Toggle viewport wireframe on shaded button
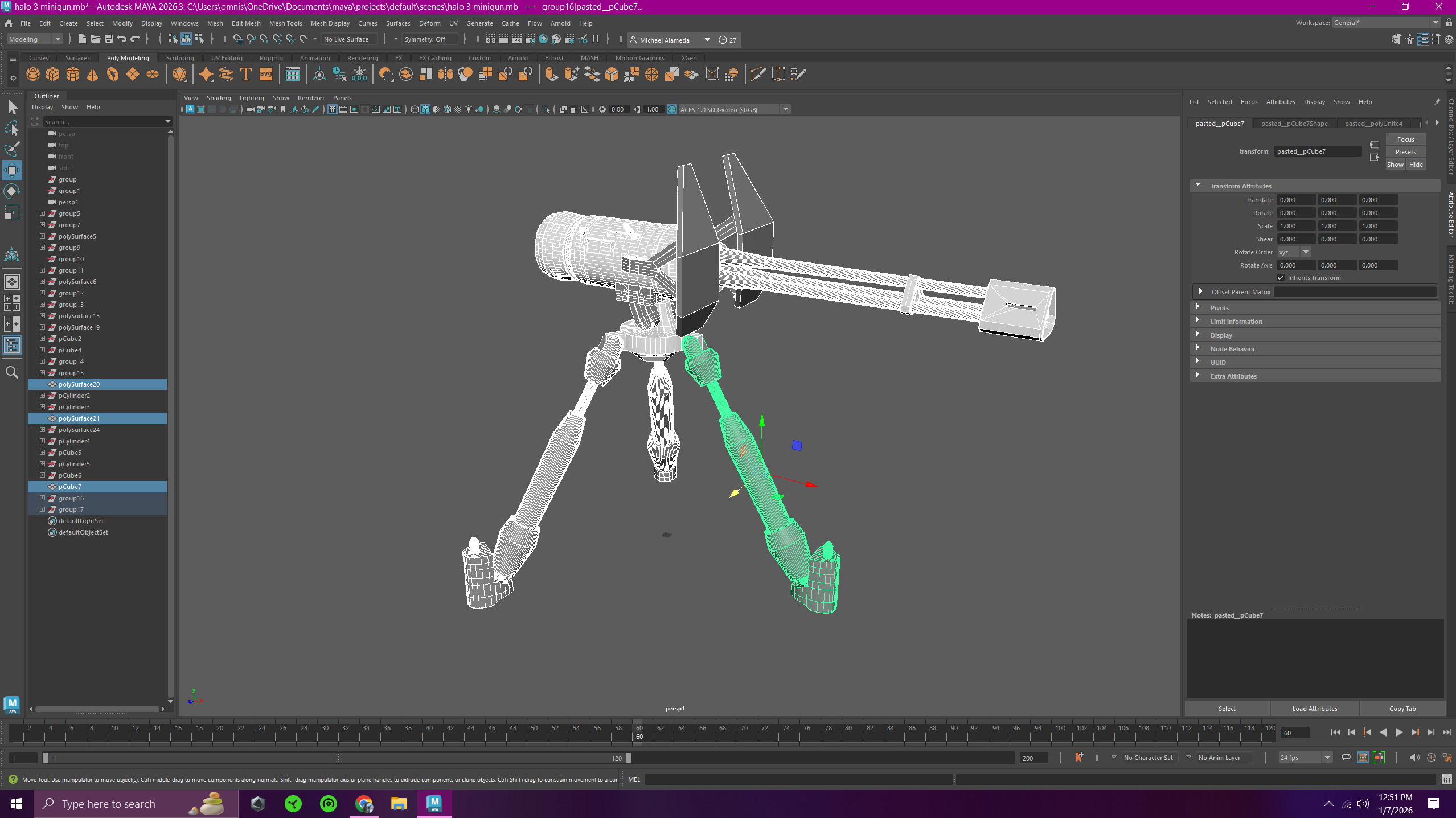 pyautogui.click(x=447, y=109)
